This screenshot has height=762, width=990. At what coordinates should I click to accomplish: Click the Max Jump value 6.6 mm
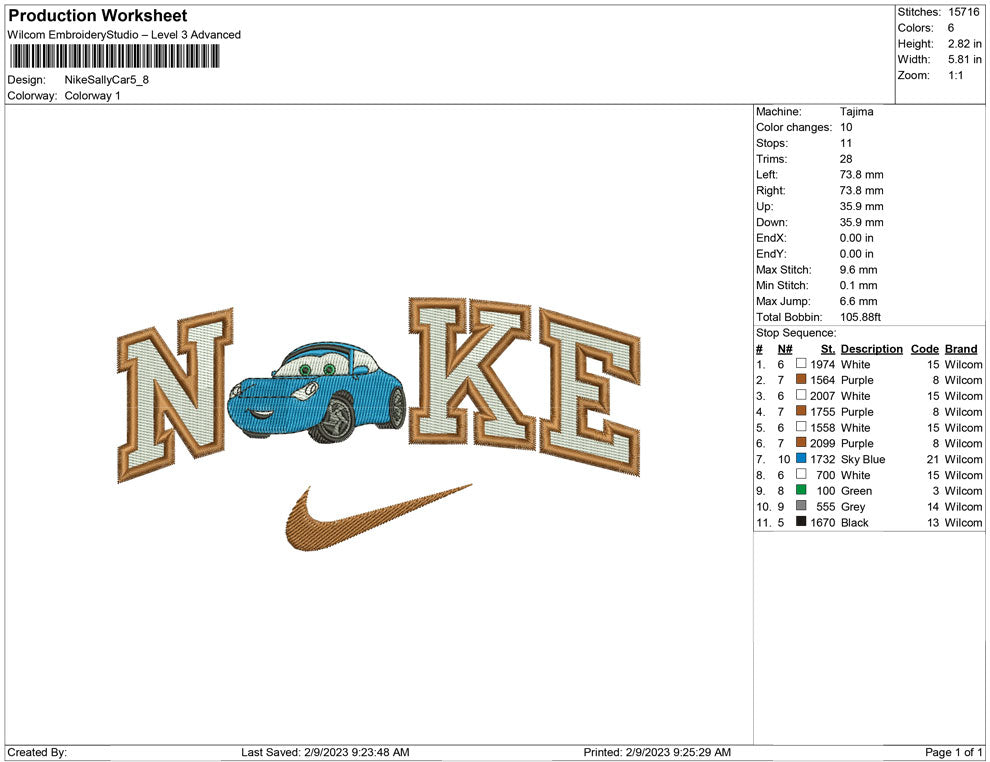coord(858,301)
